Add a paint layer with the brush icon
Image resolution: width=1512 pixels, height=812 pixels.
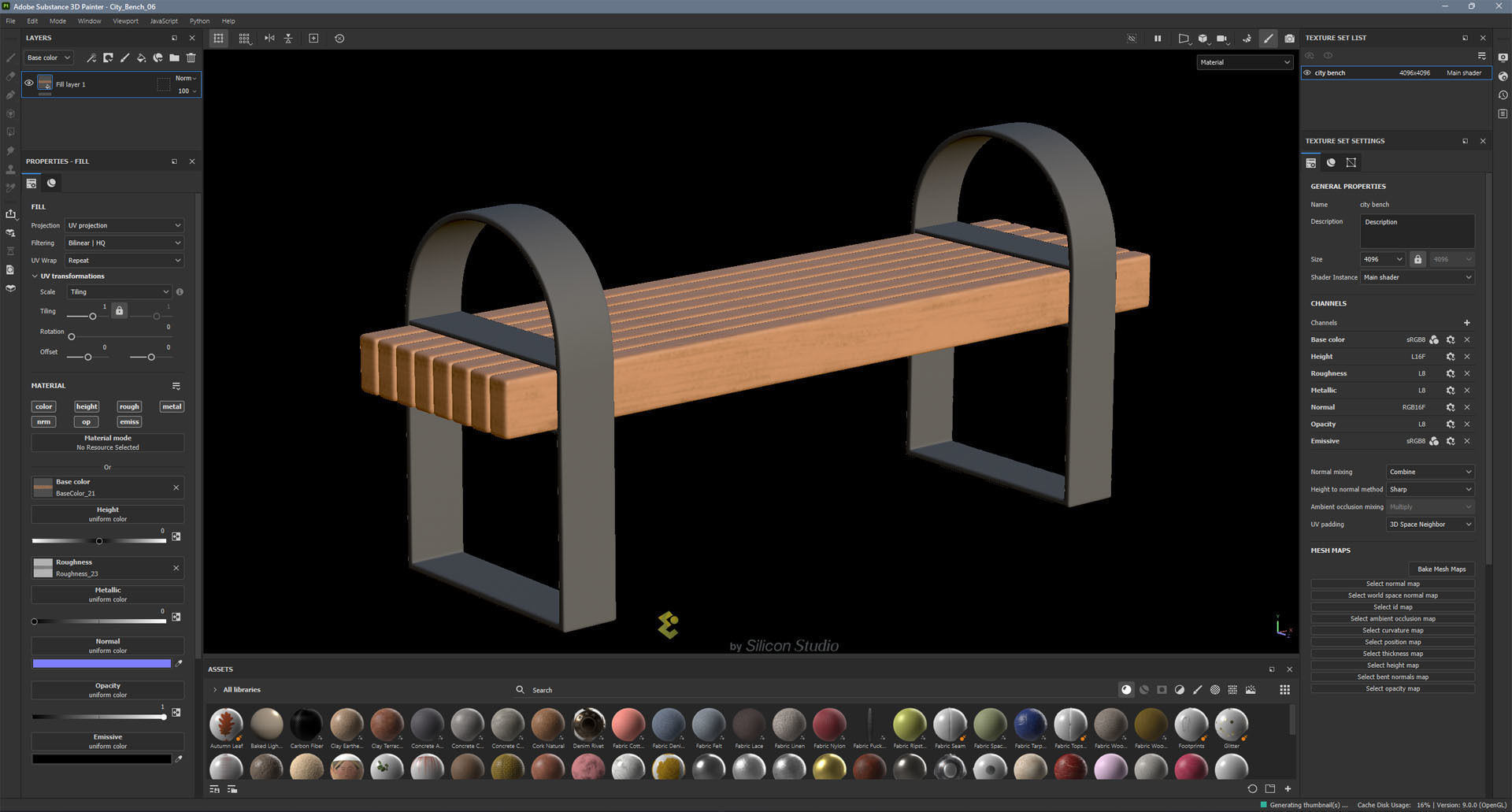tap(124, 57)
